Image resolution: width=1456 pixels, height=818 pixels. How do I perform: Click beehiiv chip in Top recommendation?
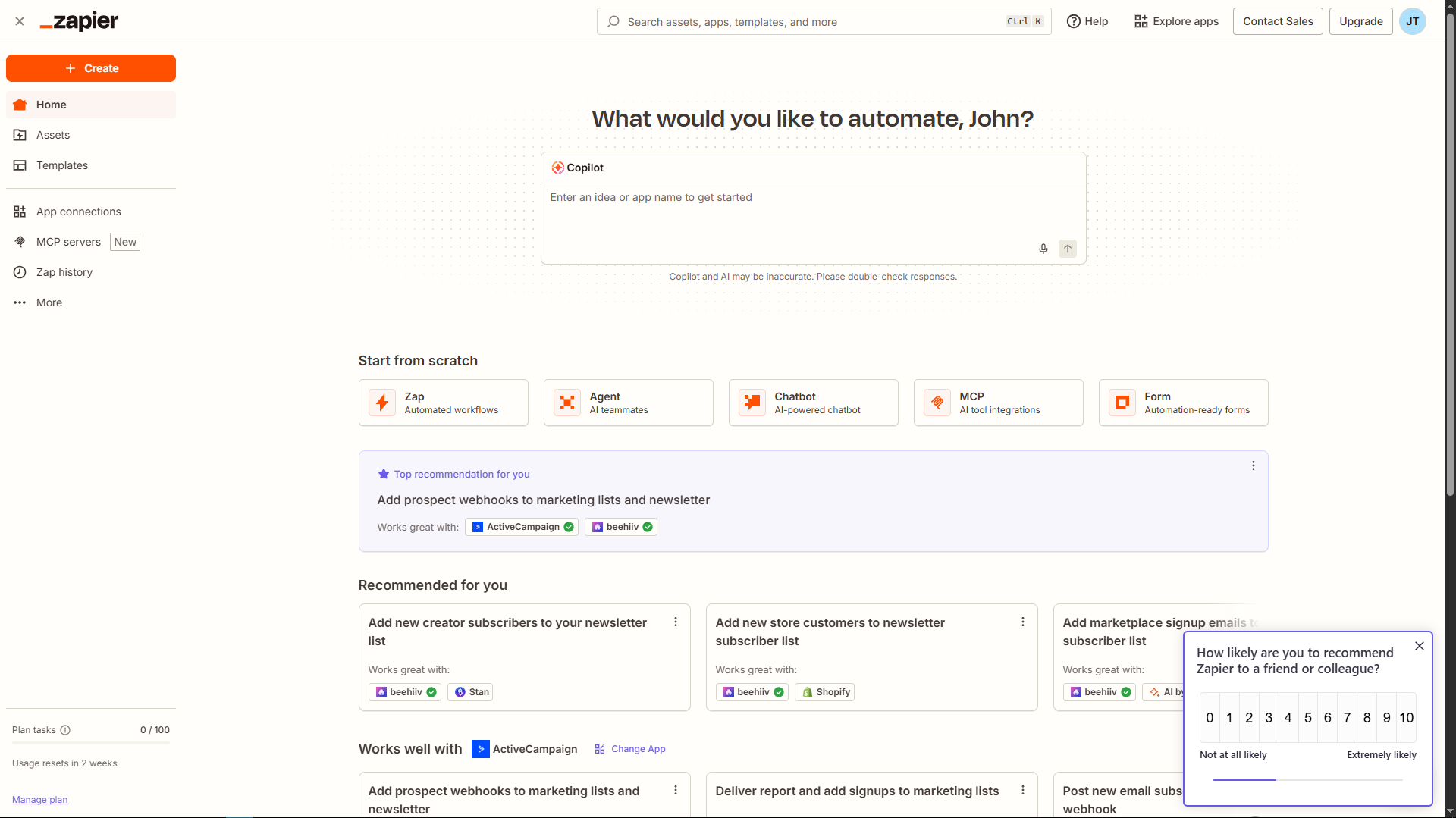click(621, 527)
